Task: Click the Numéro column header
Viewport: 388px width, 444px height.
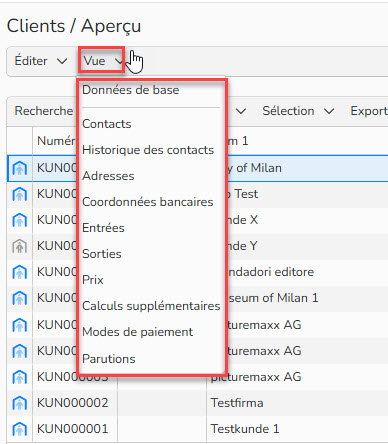Action: (55, 141)
